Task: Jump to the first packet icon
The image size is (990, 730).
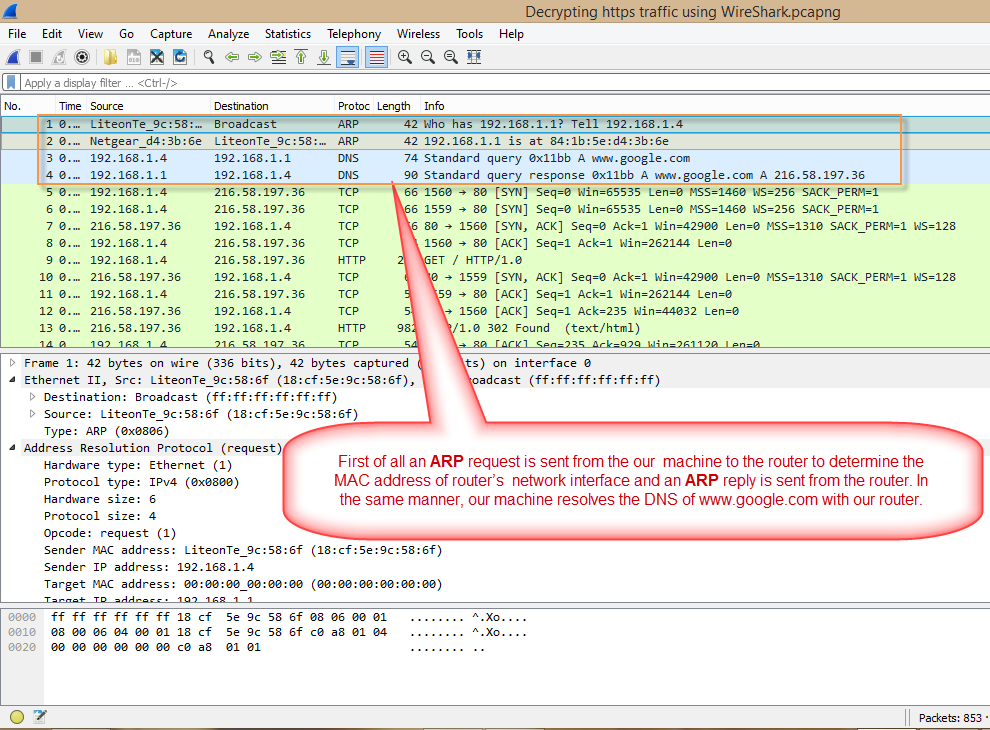Action: [301, 57]
